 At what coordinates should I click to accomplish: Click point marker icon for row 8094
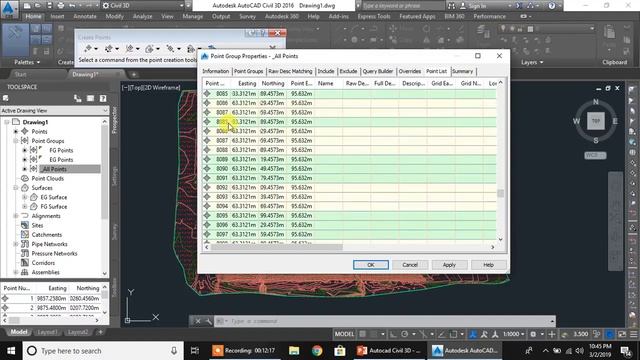207,206
